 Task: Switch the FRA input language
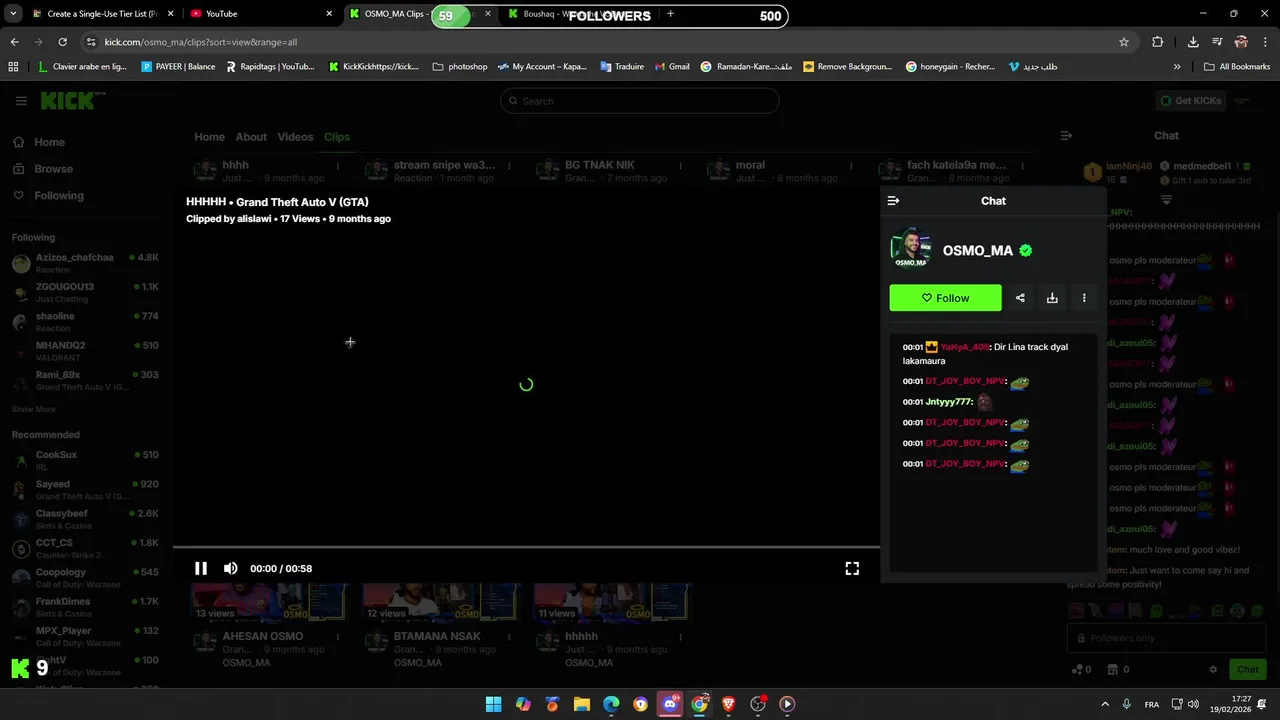1152,704
